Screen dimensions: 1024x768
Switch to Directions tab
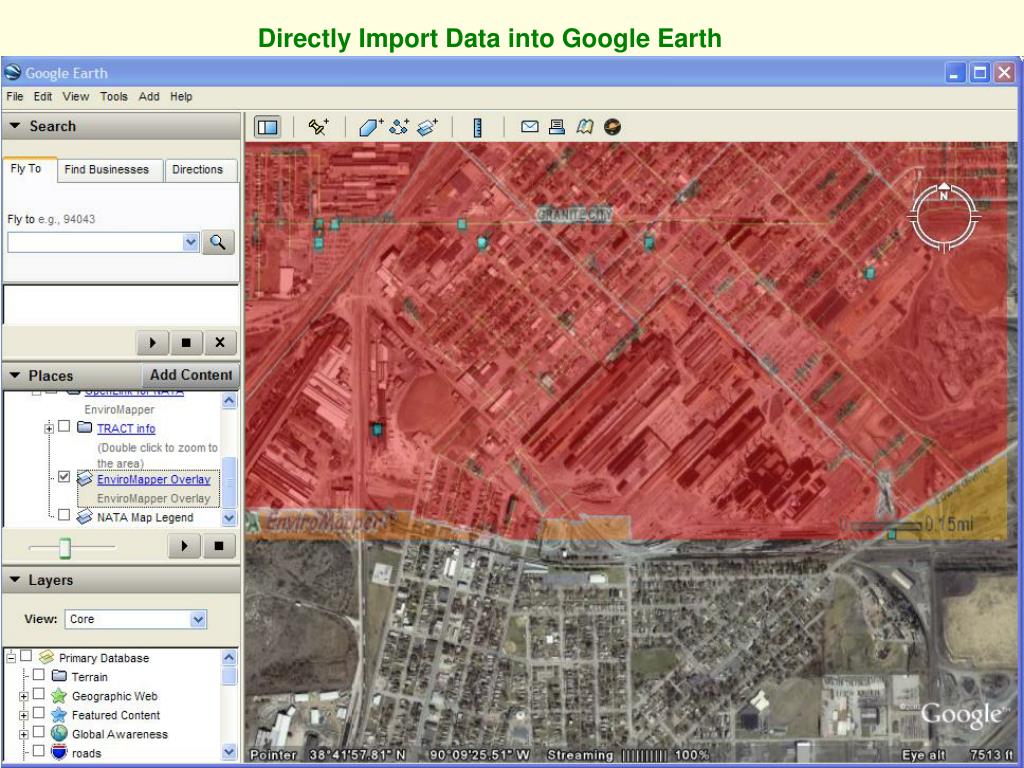tap(200, 170)
